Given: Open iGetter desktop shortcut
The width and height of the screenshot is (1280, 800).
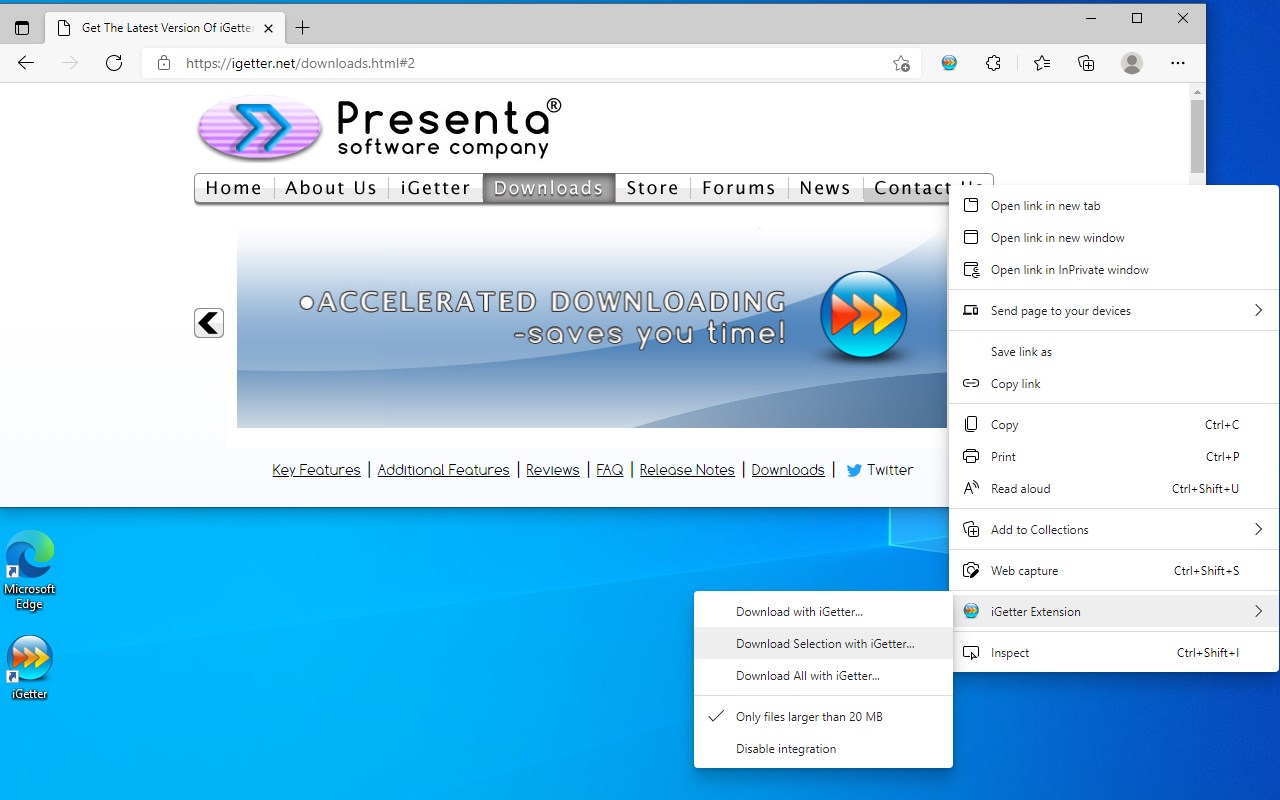Looking at the screenshot, I should point(30,668).
